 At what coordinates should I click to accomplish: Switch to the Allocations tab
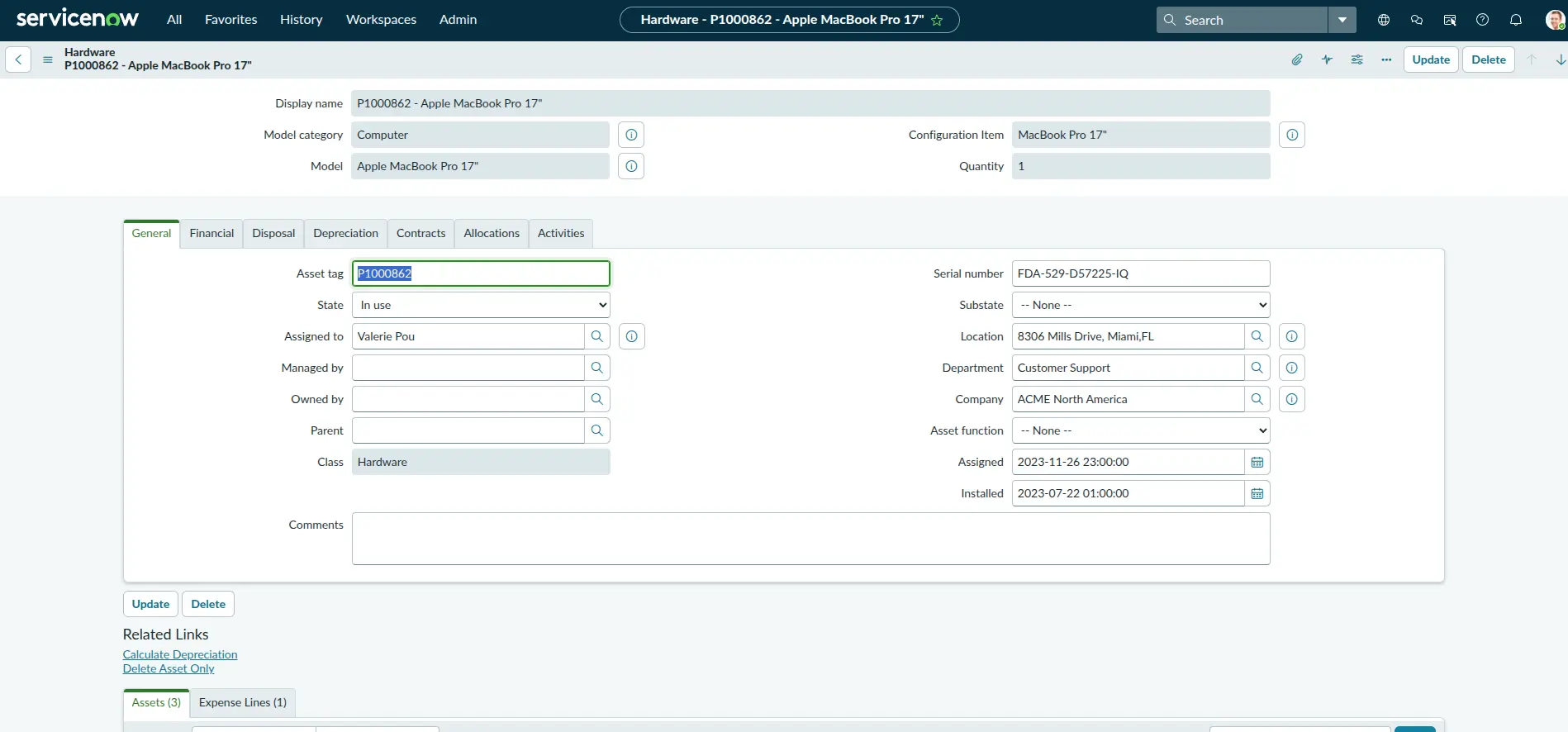(492, 234)
